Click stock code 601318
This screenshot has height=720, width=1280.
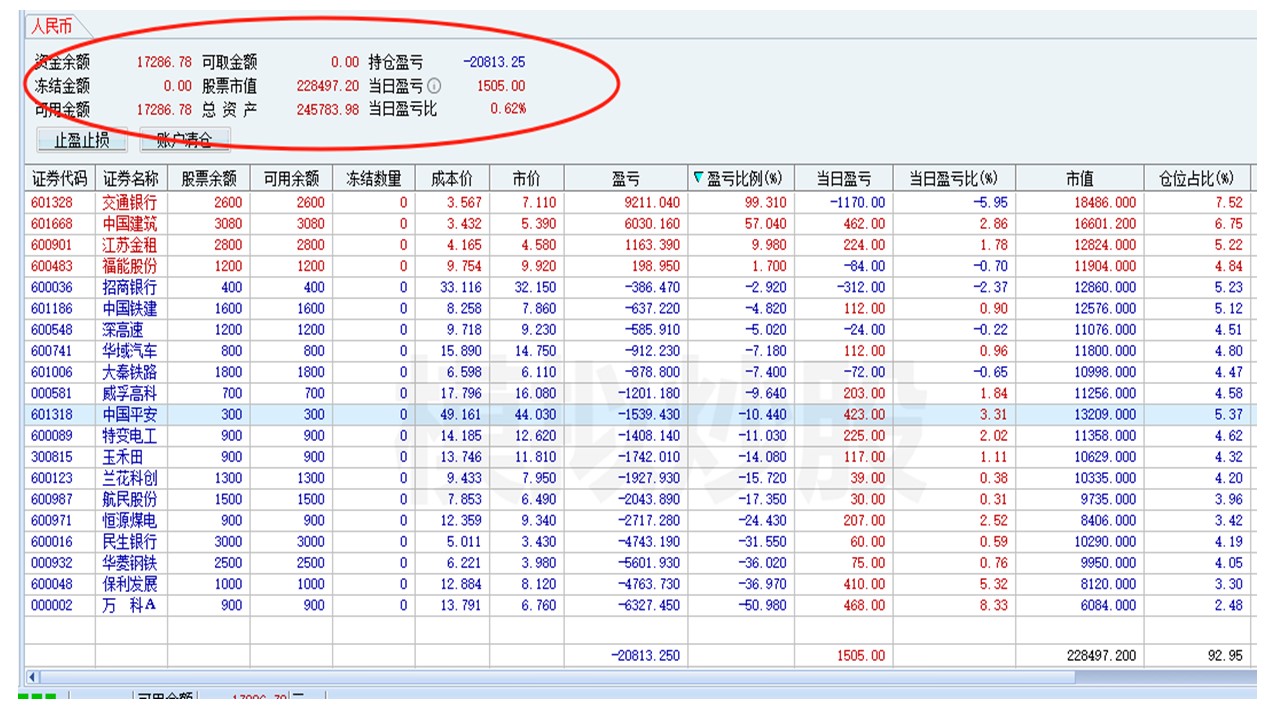[x=52, y=415]
